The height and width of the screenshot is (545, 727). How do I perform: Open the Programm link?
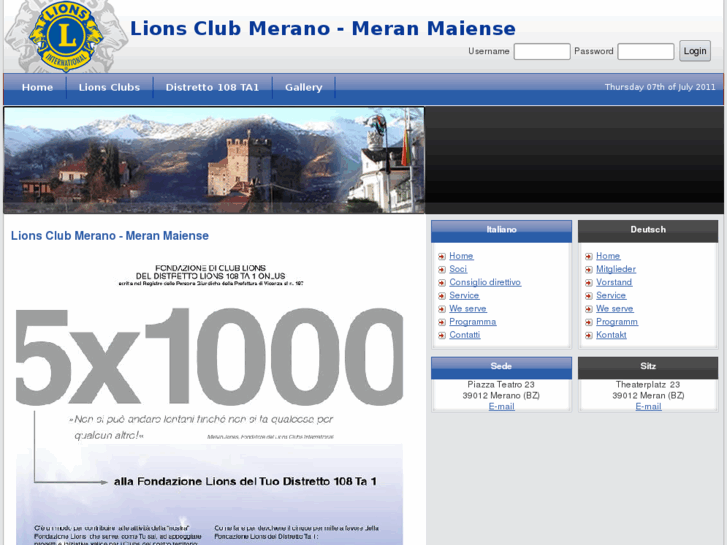click(617, 321)
